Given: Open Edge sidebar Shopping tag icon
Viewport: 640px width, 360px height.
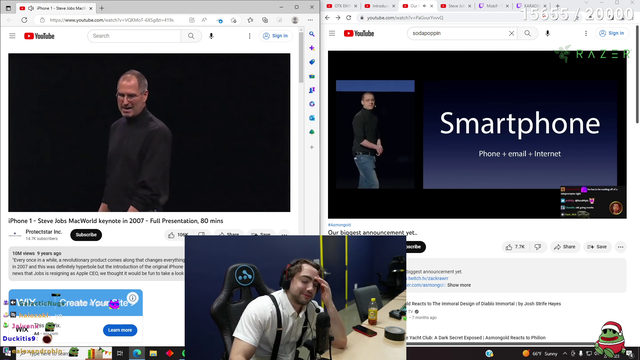Looking at the screenshot, I should coord(312,62).
